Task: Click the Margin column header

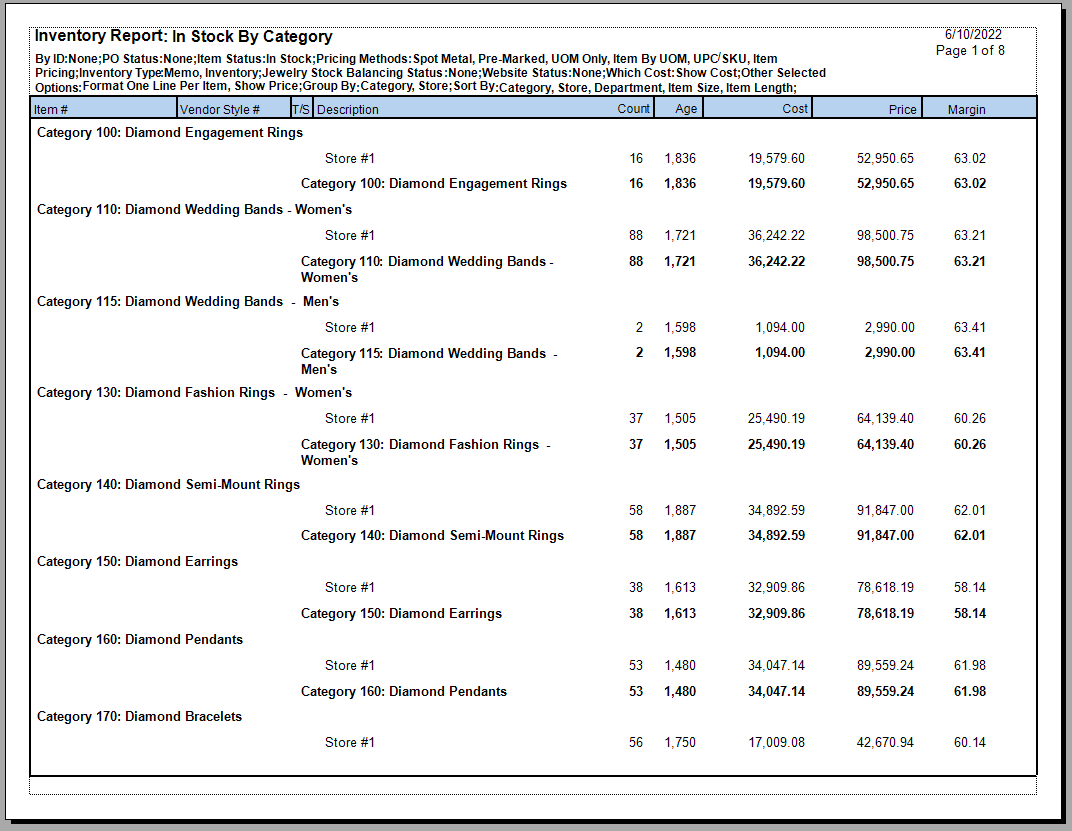Action: click(966, 109)
